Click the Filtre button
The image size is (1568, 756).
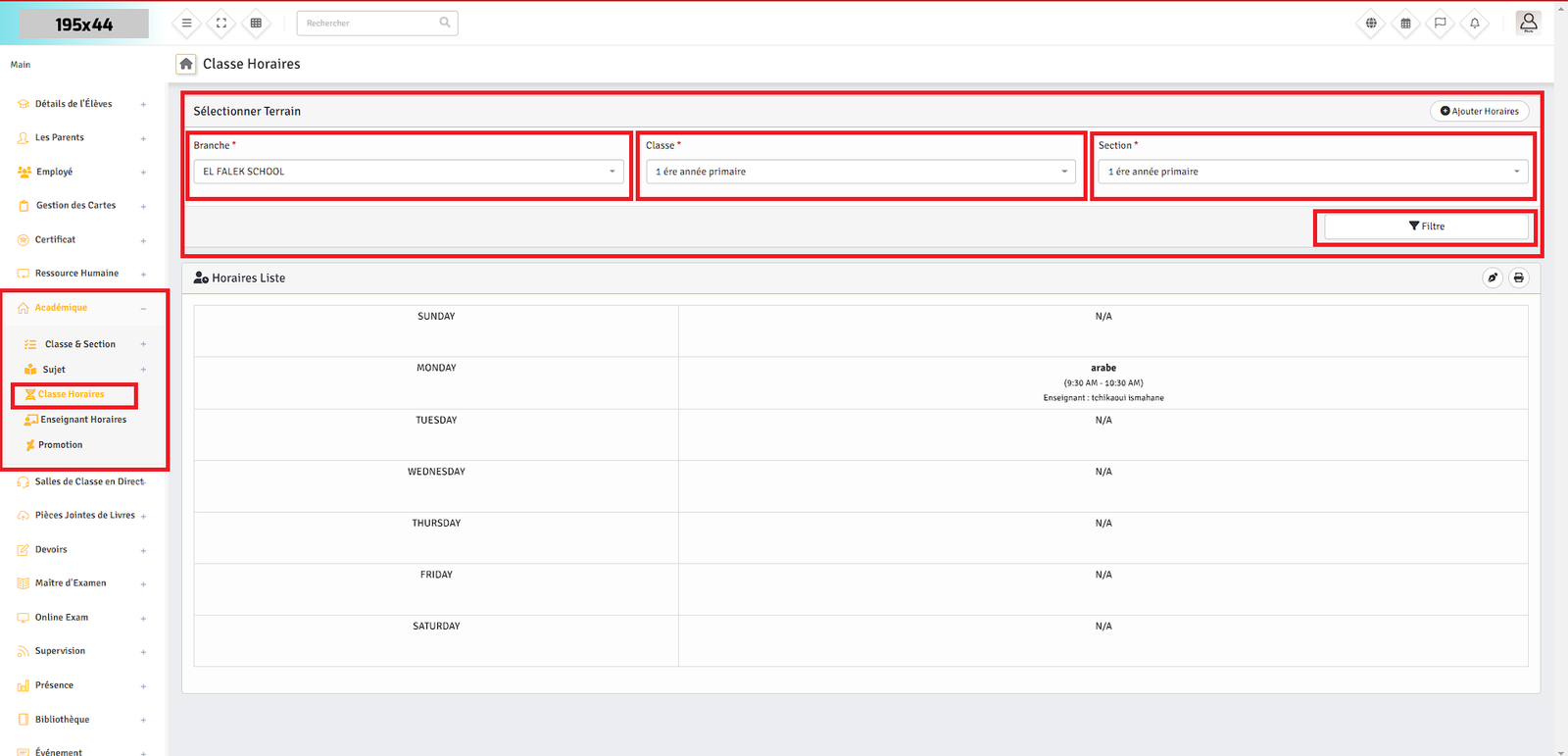coord(1426,227)
